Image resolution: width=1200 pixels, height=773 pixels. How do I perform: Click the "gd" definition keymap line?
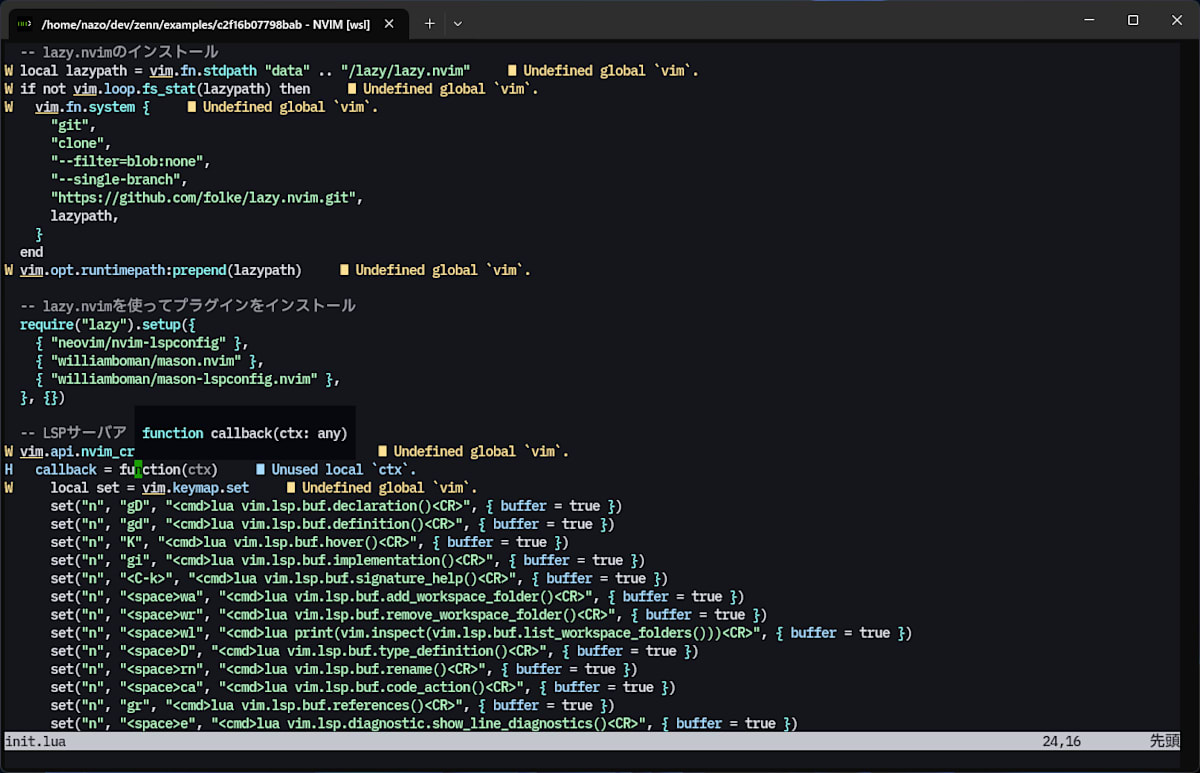332,524
